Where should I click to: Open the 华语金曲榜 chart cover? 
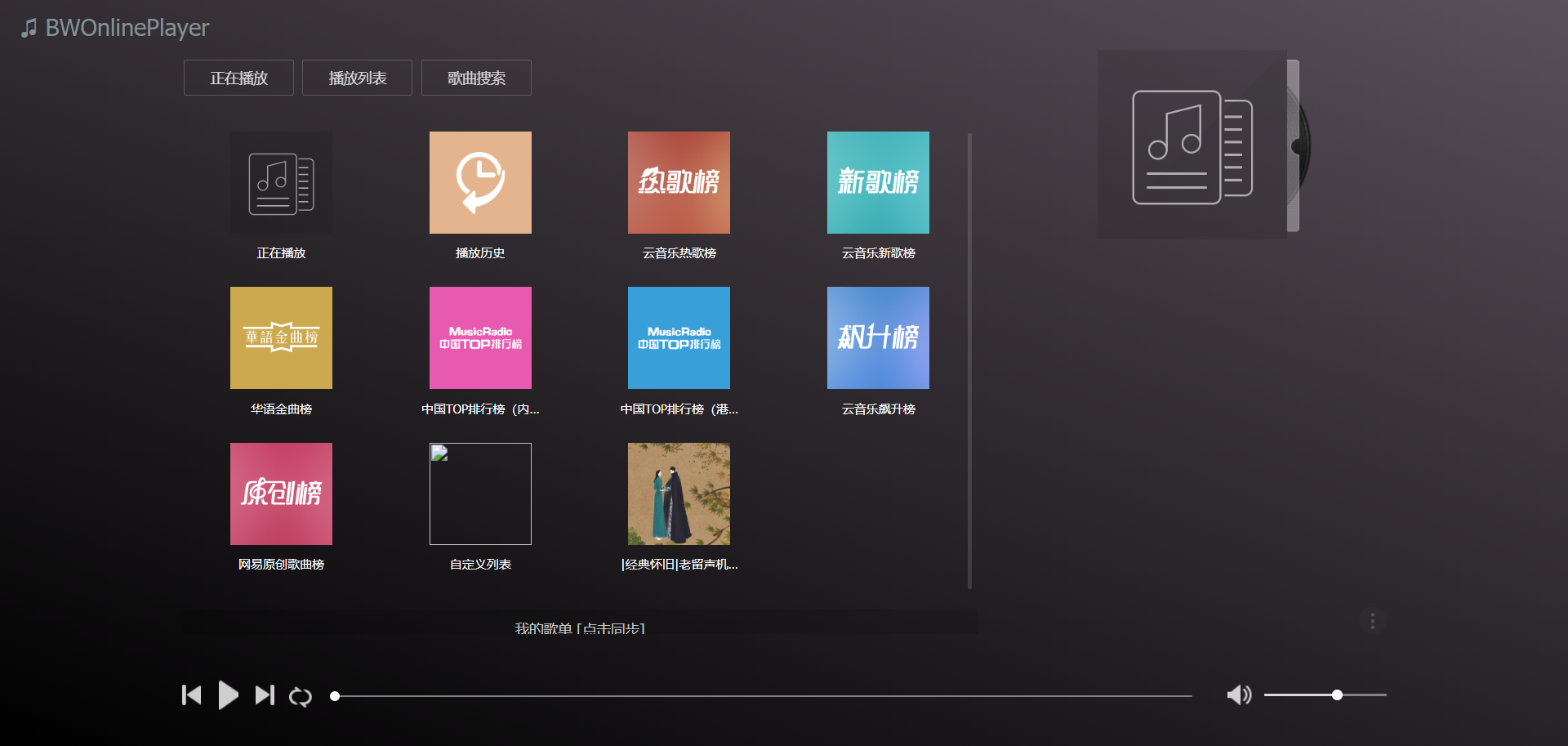[x=281, y=337]
